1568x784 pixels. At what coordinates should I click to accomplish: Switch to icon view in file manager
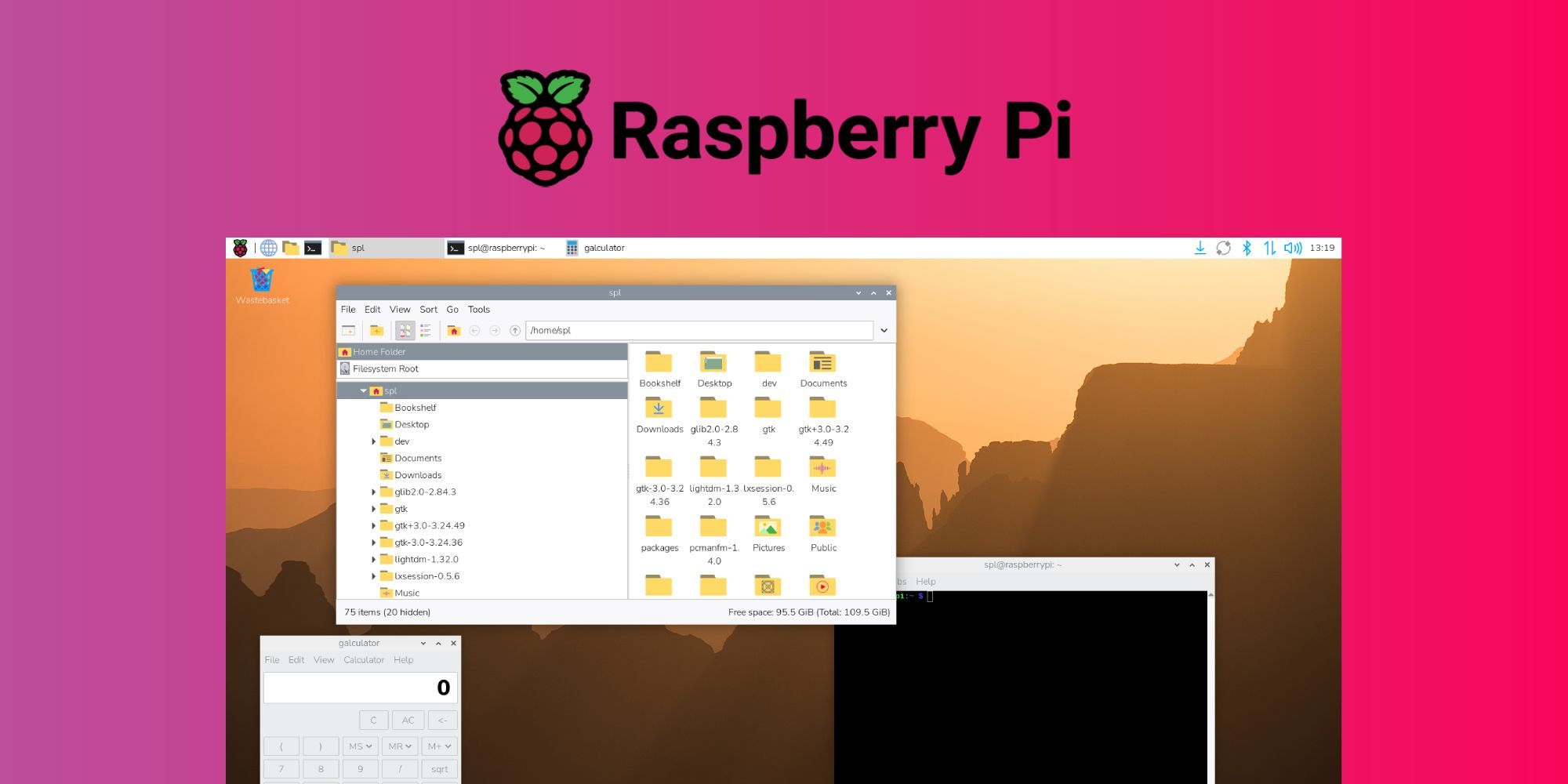[406, 330]
